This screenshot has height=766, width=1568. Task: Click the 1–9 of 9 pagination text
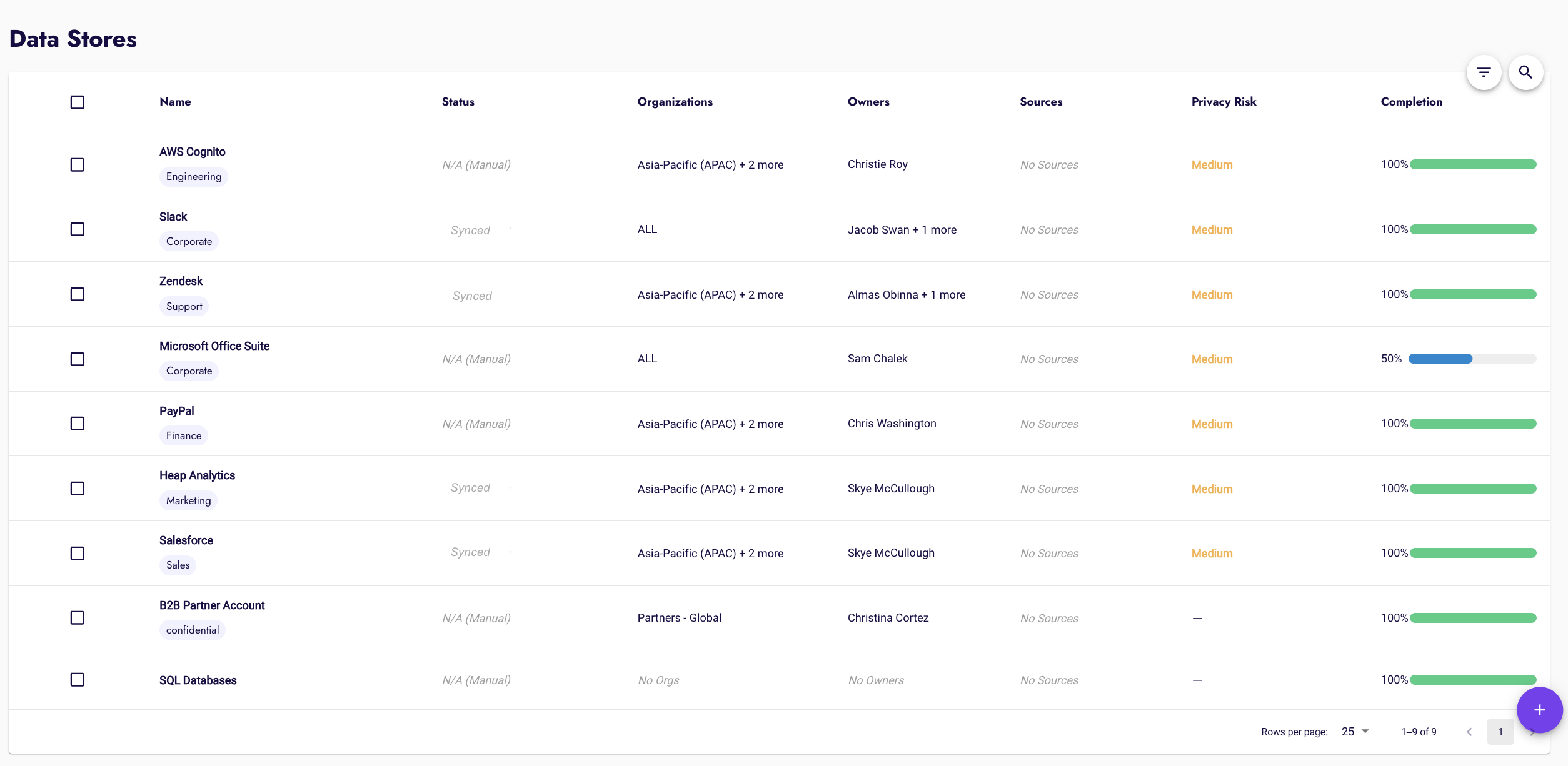[x=1419, y=732]
